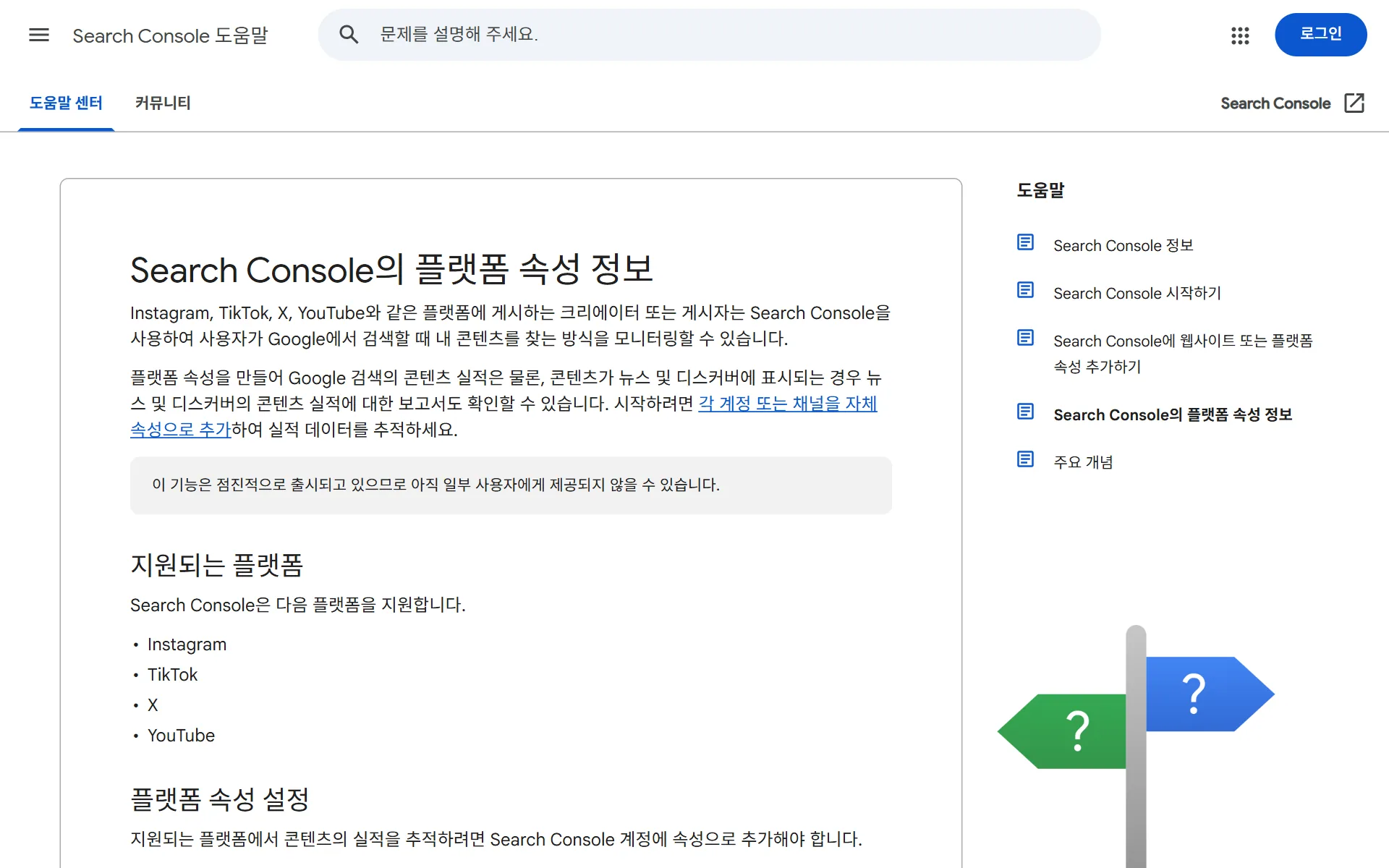This screenshot has height=868, width=1389.
Task: Click the gradual rollout notice box
Action: (511, 485)
